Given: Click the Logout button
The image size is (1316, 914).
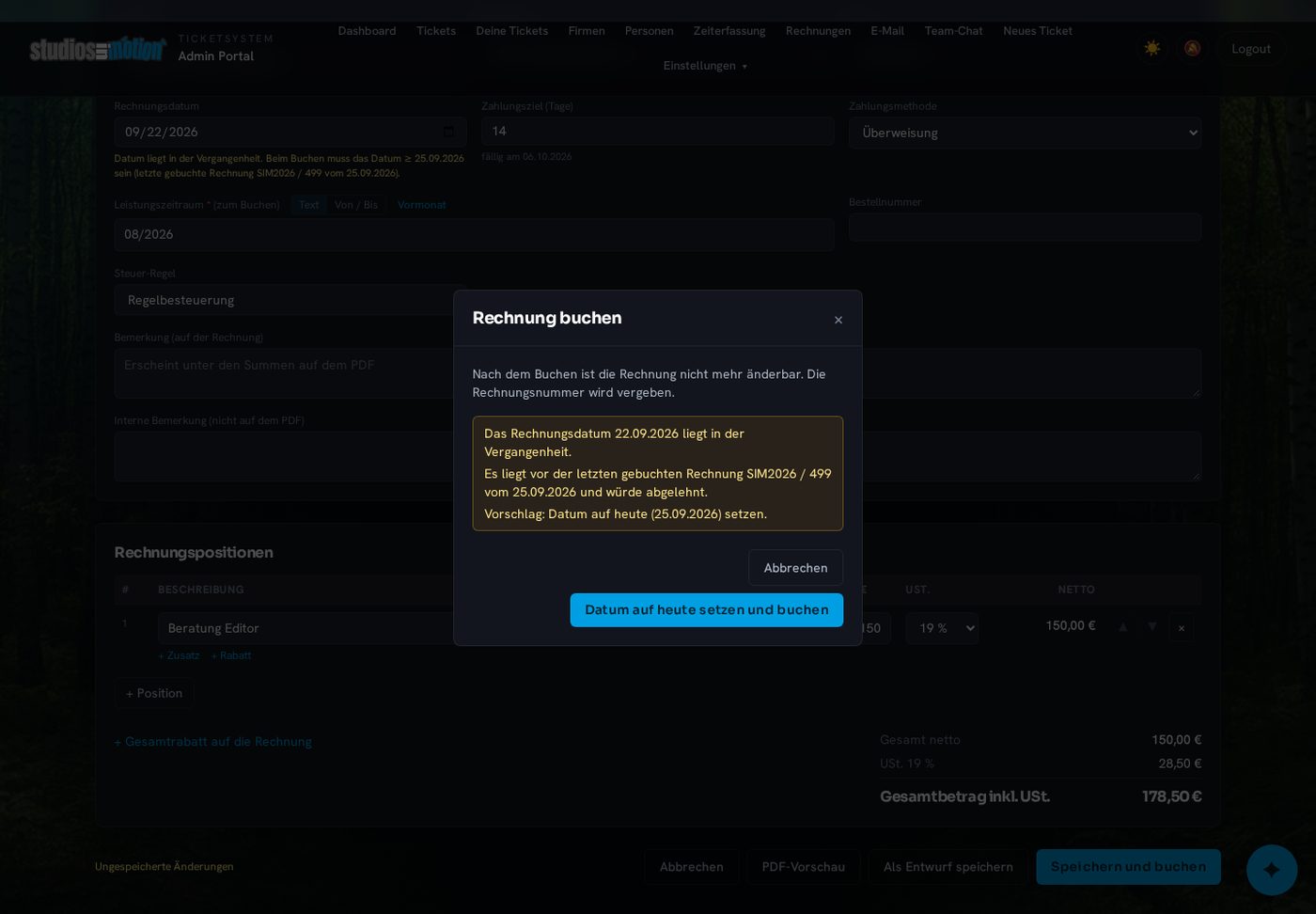Looking at the screenshot, I should pyautogui.click(x=1250, y=49).
